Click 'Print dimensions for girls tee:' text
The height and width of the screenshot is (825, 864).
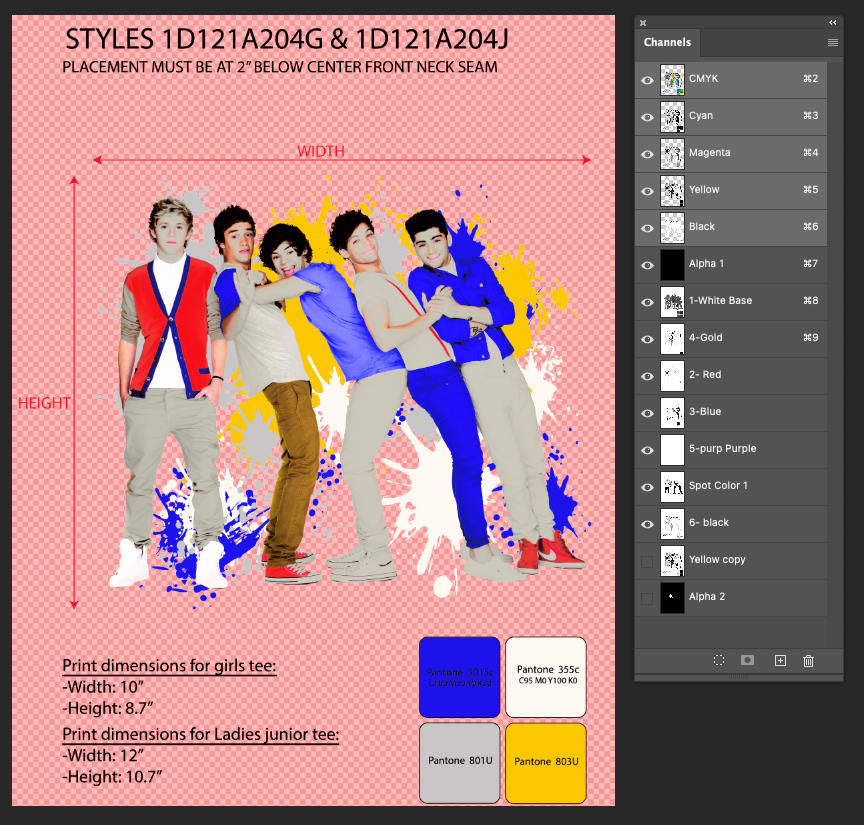pyautogui.click(x=169, y=666)
